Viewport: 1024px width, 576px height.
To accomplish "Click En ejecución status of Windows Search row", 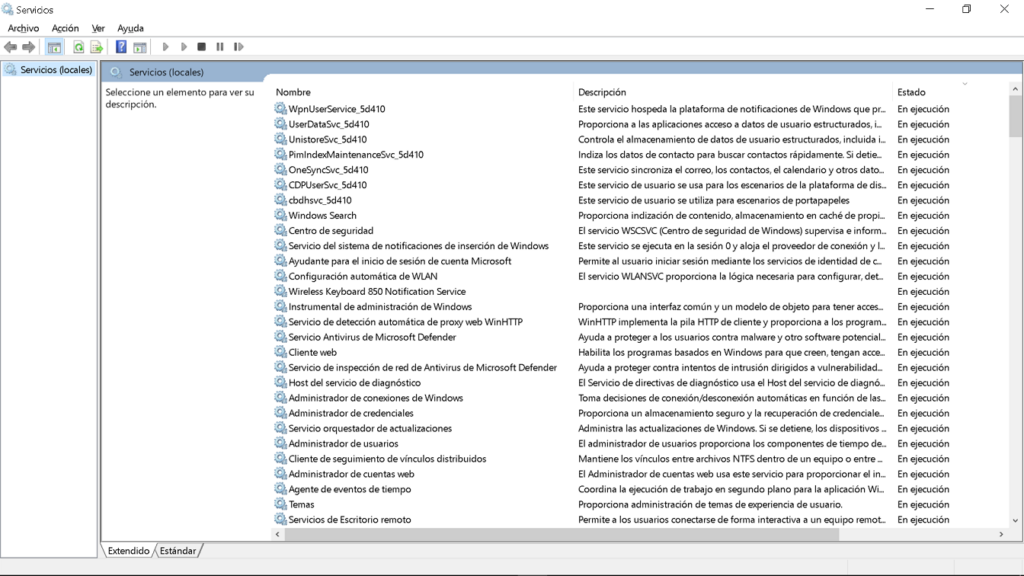I will 923,216.
